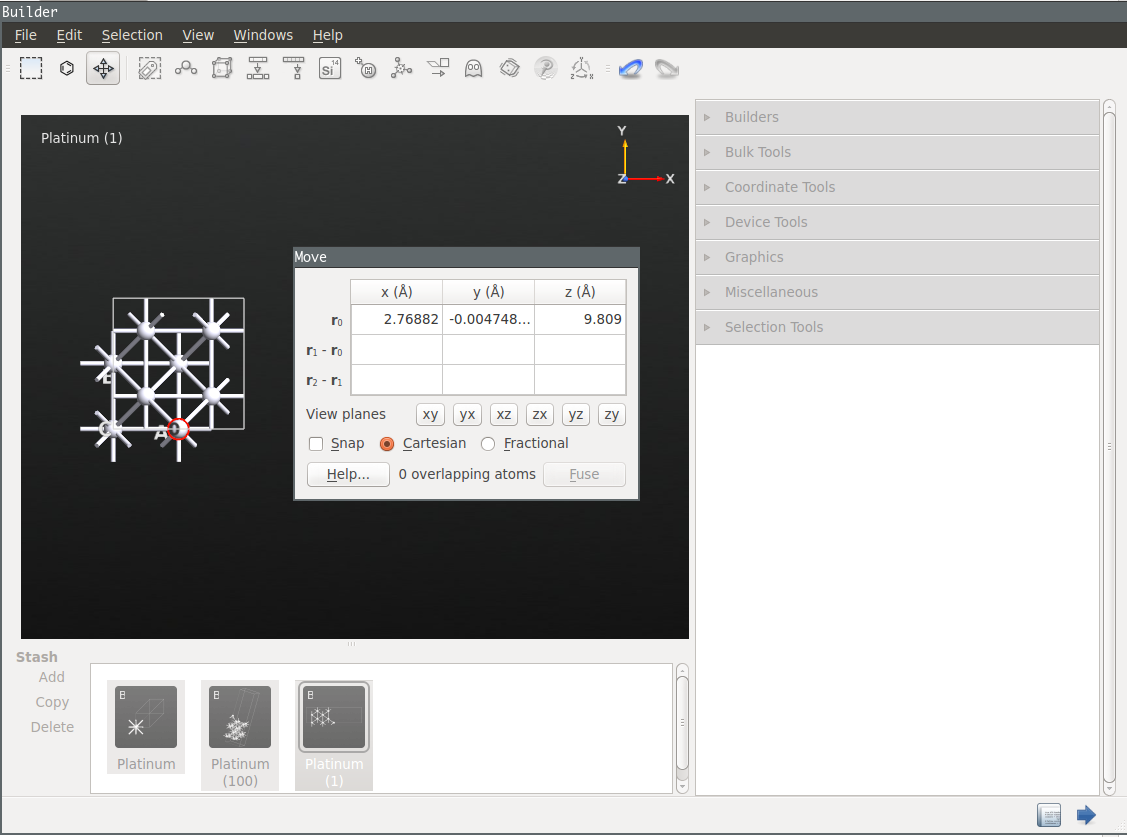The height and width of the screenshot is (837, 1127).
Task: Click the Fuse button
Action: point(584,475)
